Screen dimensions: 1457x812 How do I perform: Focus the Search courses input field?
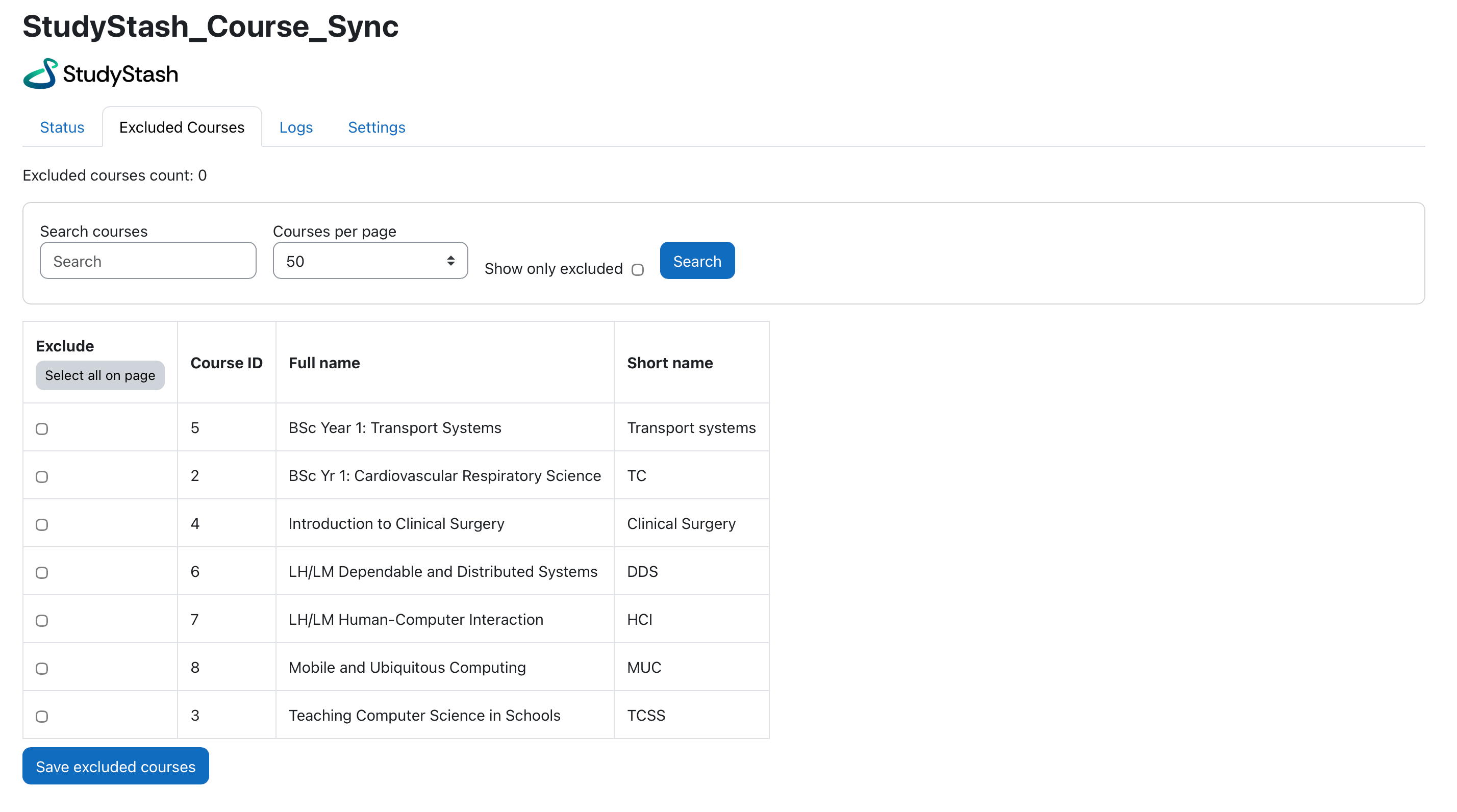tap(148, 261)
